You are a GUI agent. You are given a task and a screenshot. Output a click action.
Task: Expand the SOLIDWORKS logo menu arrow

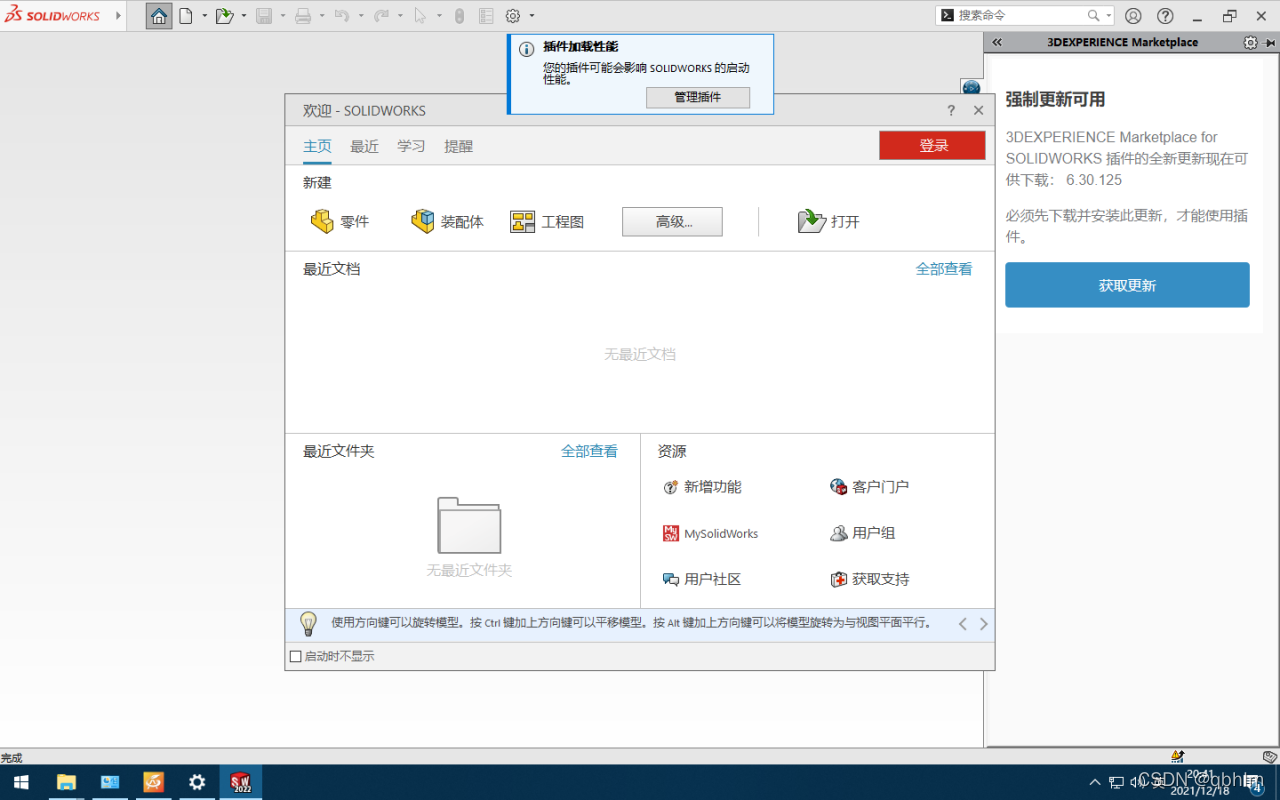click(x=119, y=16)
